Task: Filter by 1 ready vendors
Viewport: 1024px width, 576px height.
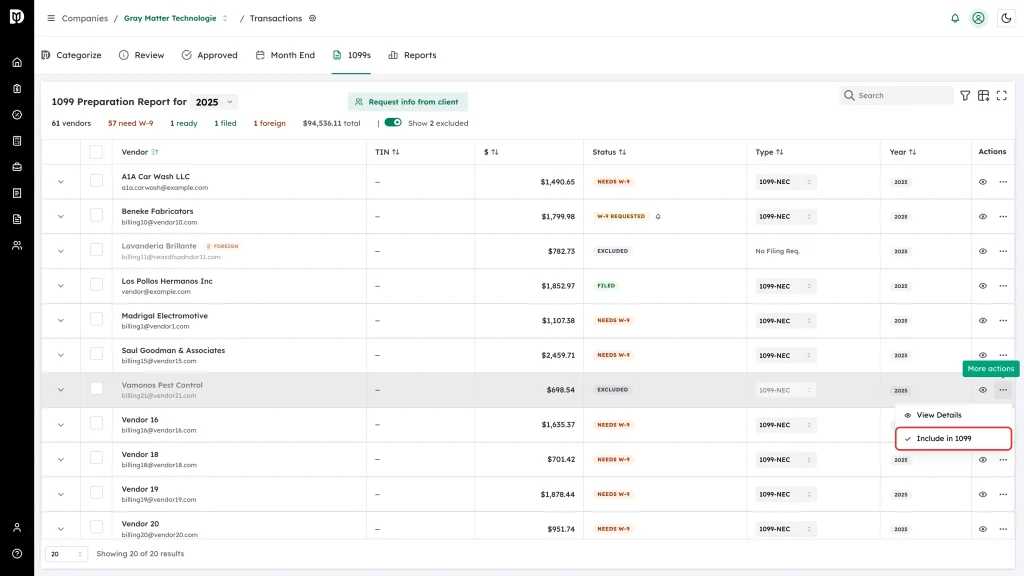Action: point(184,123)
